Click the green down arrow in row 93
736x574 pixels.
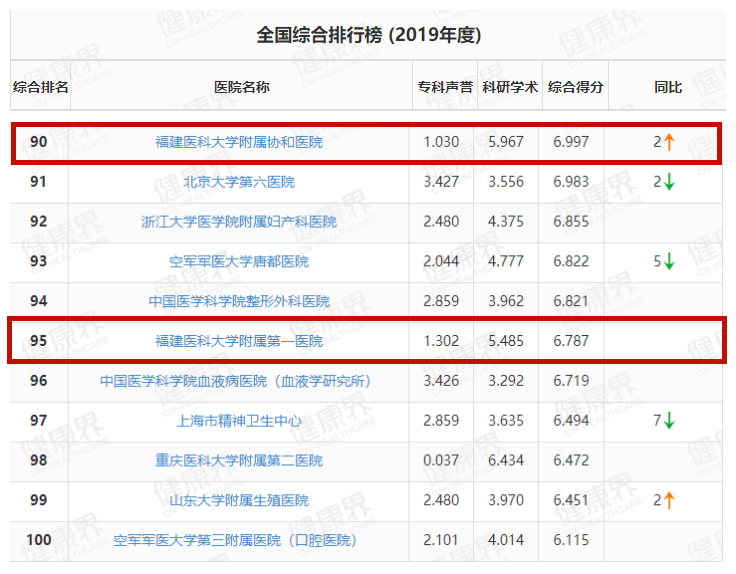click(x=669, y=261)
